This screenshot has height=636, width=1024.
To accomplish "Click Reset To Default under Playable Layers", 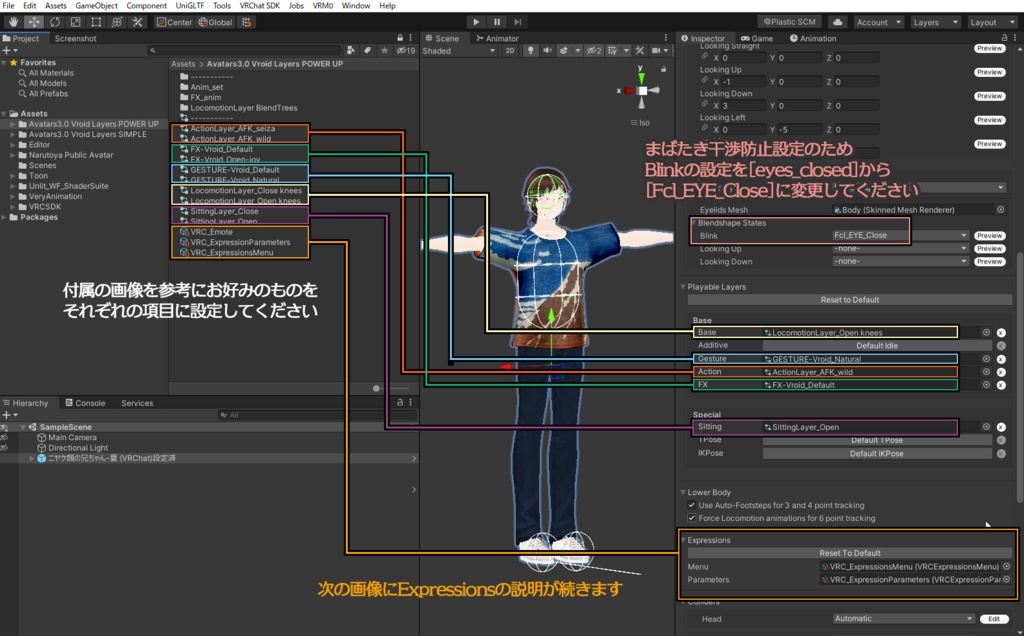I will pos(850,299).
